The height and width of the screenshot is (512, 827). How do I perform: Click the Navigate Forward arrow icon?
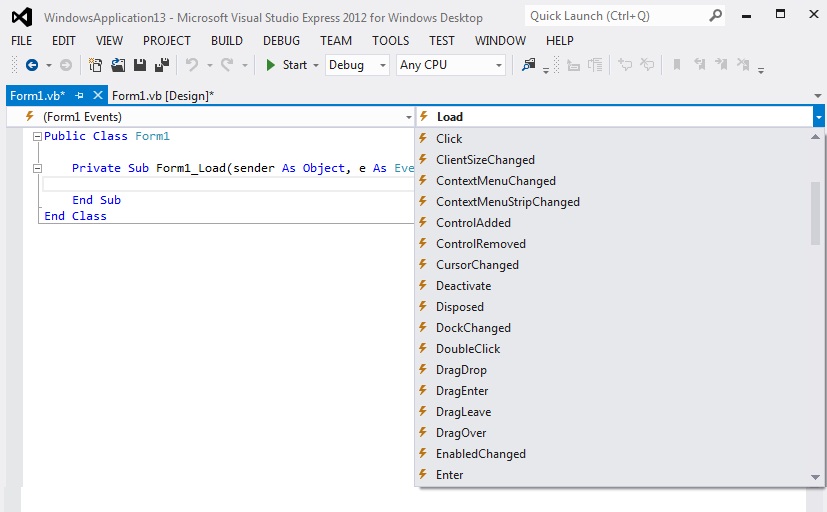coord(65,65)
